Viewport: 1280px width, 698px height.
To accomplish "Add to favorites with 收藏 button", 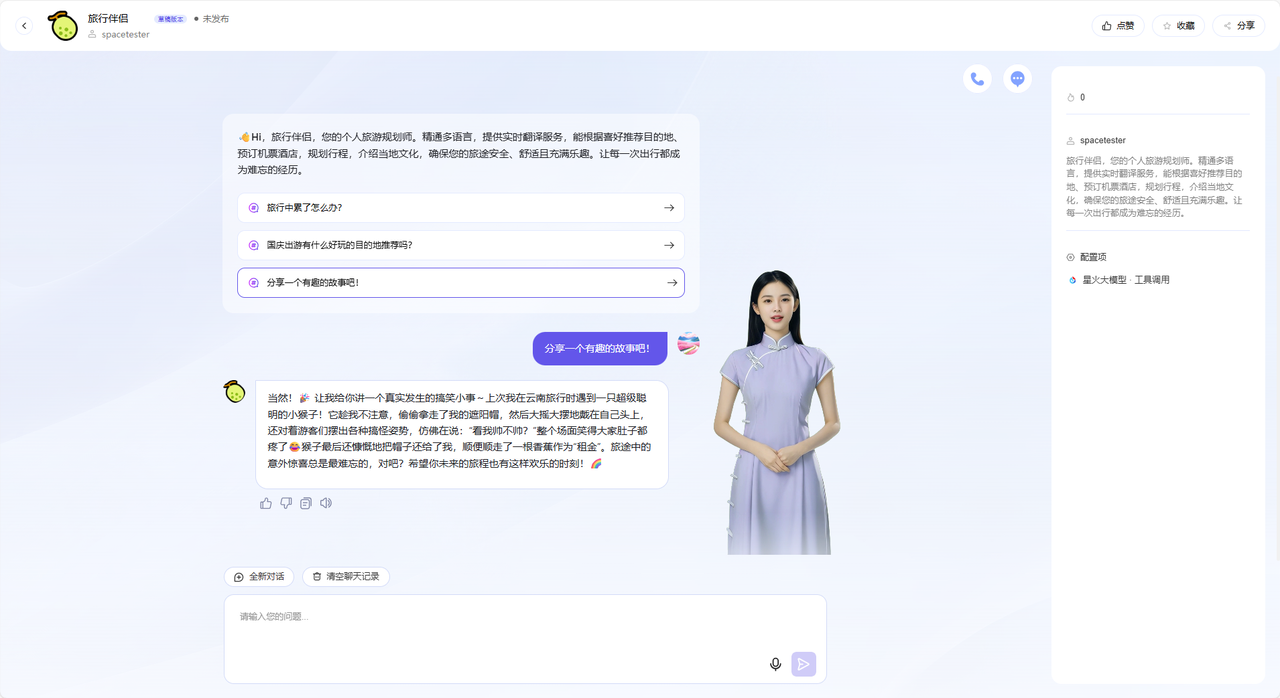I will pos(1178,26).
